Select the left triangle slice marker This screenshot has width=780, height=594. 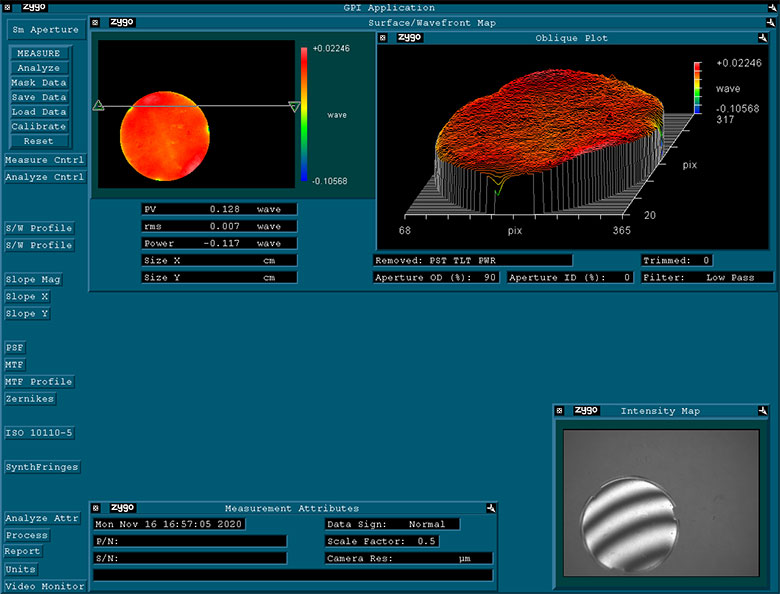point(98,105)
